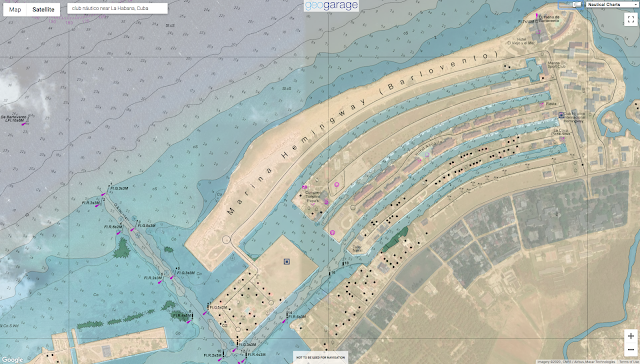
Task: Toggle fullscreen map view
Action: coord(631,19)
